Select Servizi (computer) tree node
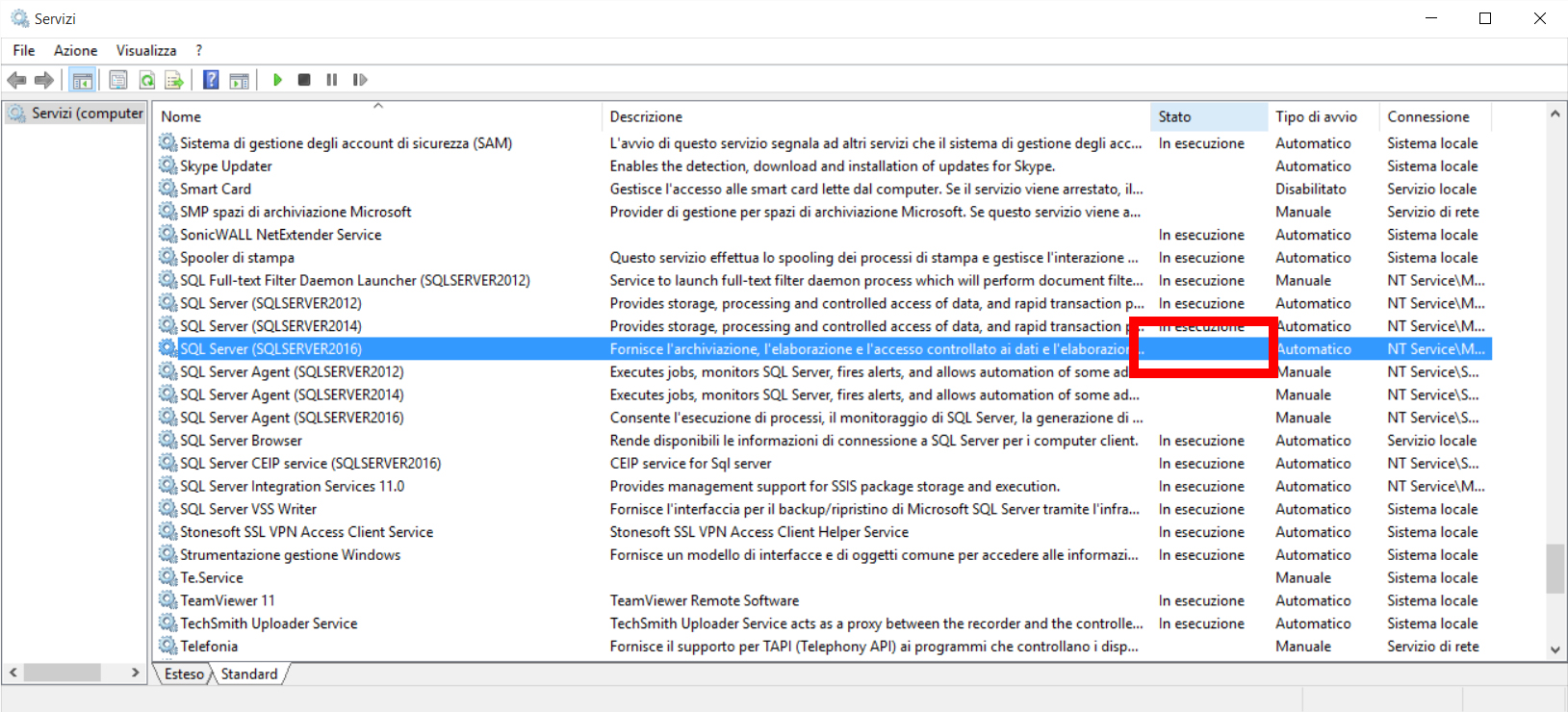Screen dimensions: 1568x712 87,114
